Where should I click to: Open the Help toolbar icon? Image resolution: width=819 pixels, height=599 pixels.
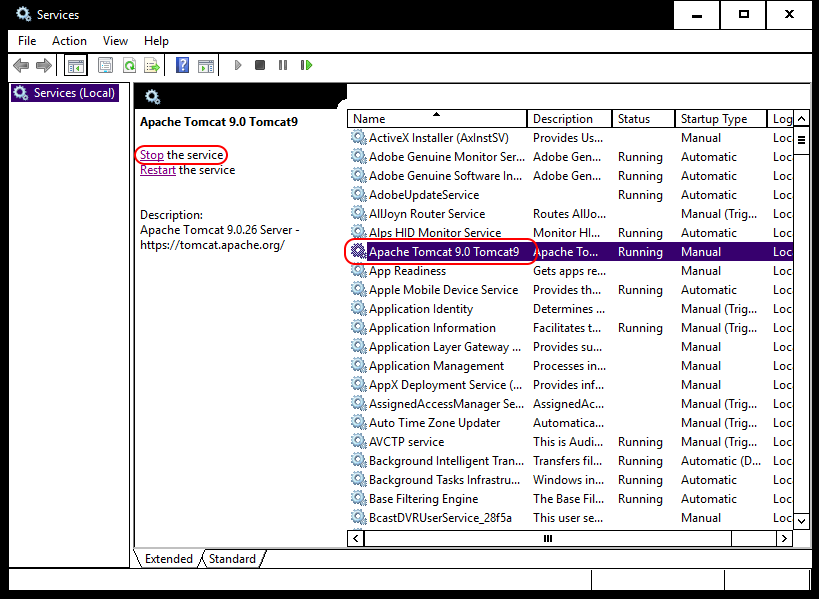pyautogui.click(x=182, y=65)
